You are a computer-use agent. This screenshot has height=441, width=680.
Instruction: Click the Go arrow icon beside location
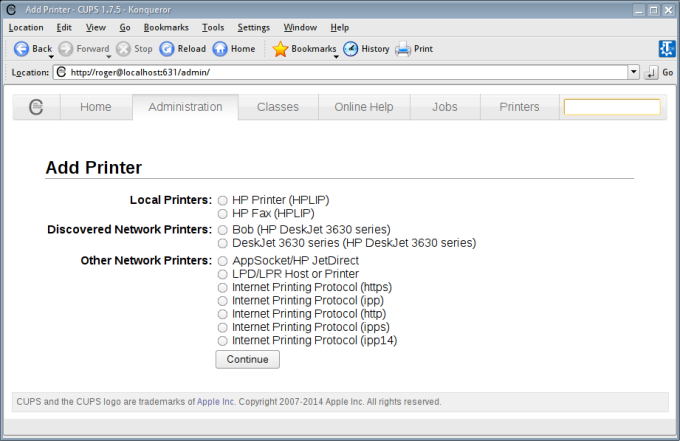tap(651, 72)
